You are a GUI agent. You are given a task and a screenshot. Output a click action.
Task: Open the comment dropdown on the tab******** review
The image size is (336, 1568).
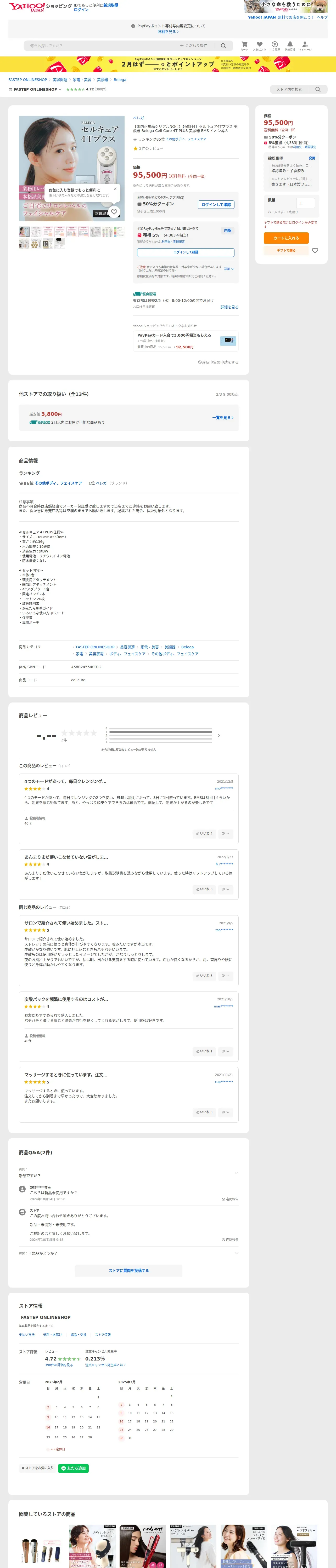coord(226,976)
